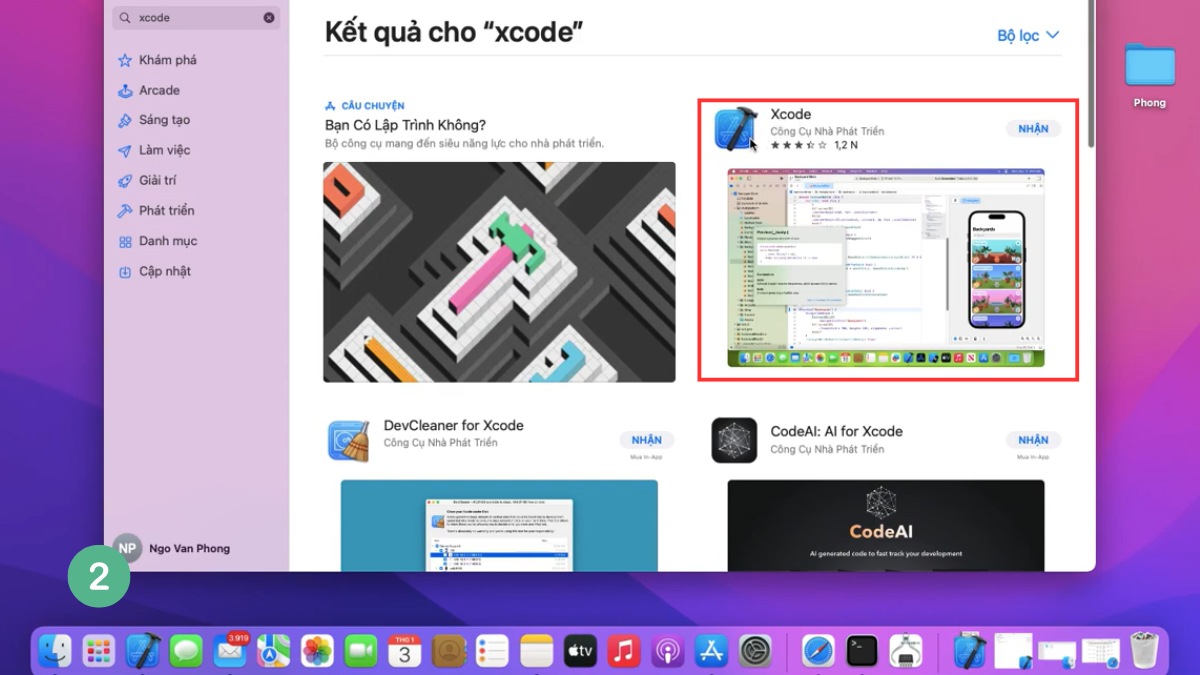
Task: Click NHẬN for DevCleaner for Xcode
Action: click(x=646, y=440)
